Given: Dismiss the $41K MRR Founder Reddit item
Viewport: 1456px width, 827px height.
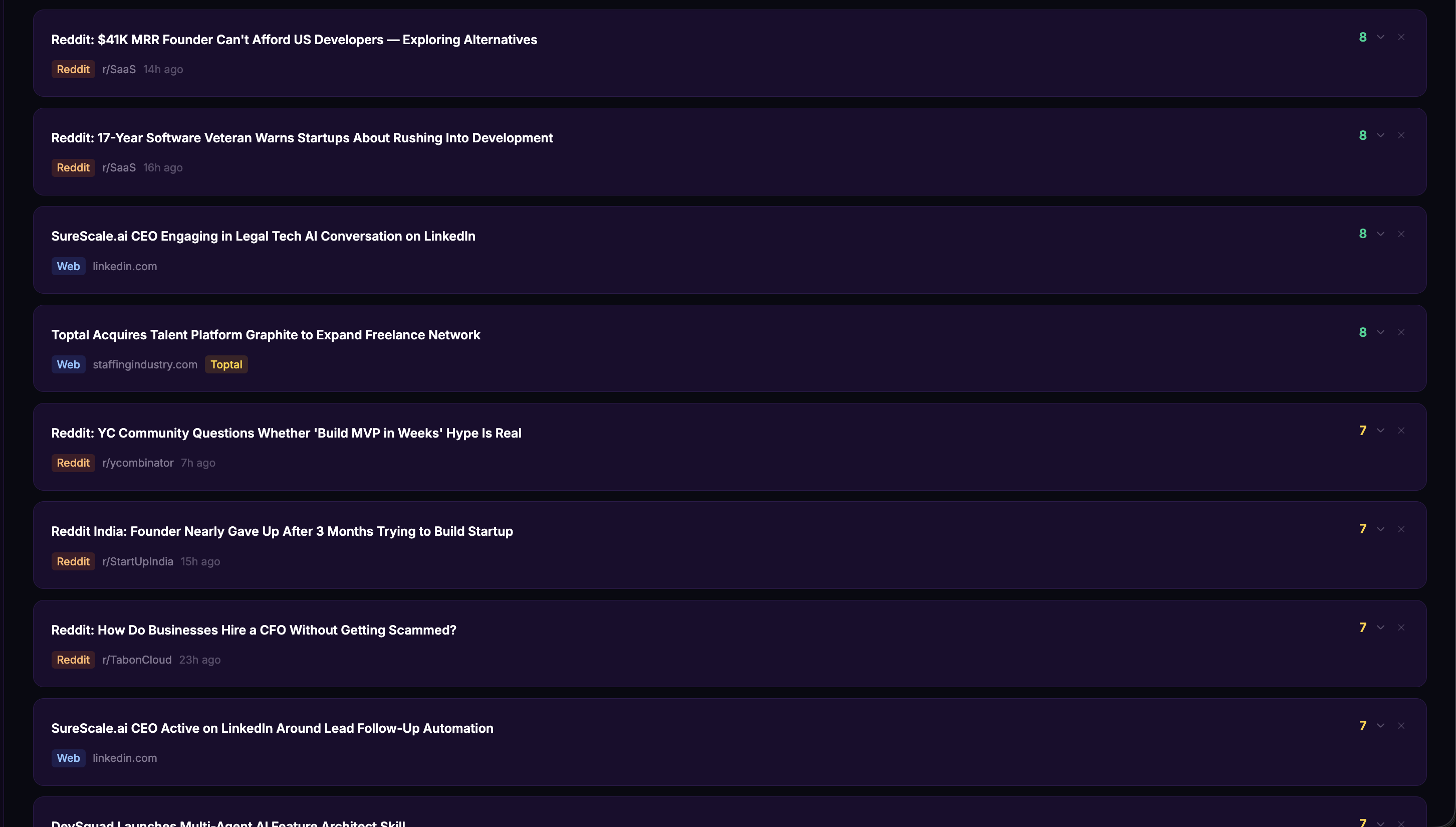Looking at the screenshot, I should click(x=1401, y=38).
